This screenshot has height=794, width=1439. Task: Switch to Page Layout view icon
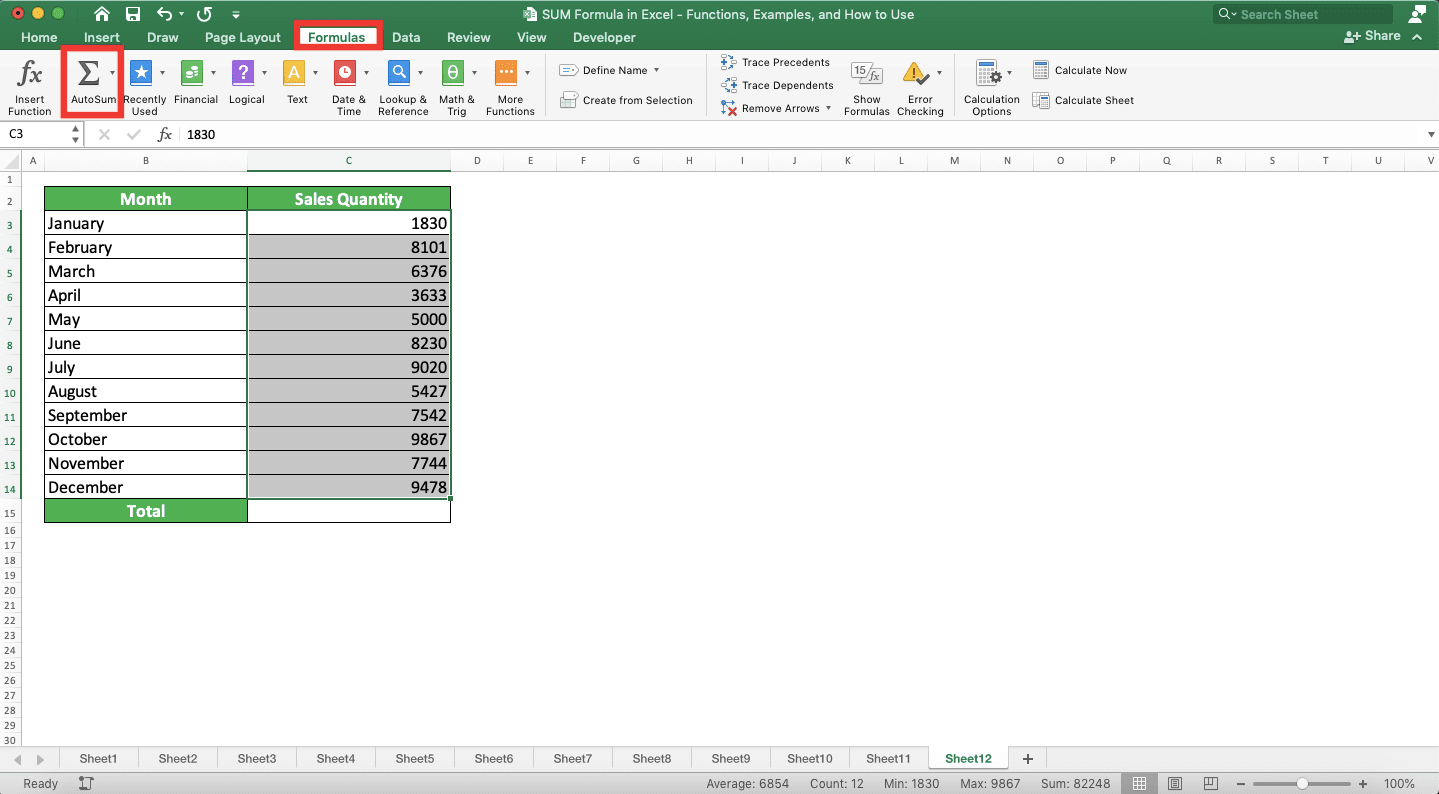pyautogui.click(x=1175, y=784)
